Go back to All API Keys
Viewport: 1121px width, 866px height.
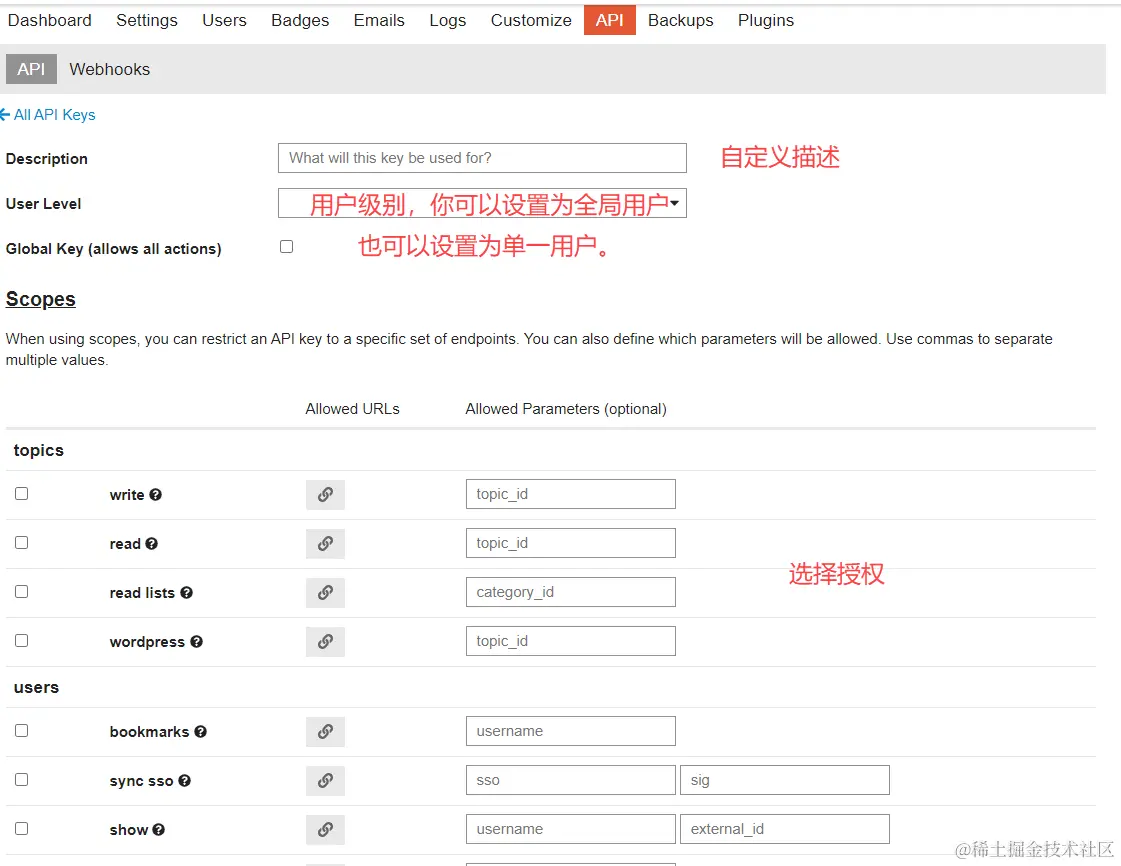[x=48, y=114]
